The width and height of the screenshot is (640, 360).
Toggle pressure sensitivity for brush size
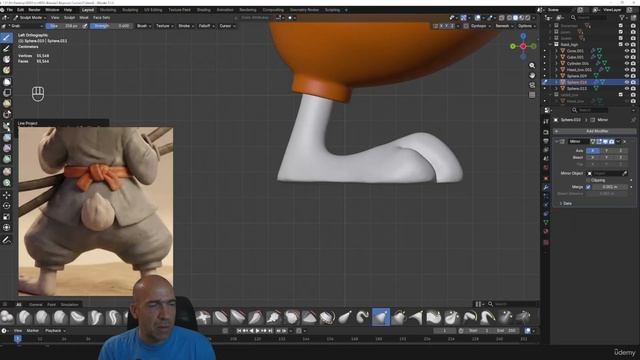[x=85, y=26]
